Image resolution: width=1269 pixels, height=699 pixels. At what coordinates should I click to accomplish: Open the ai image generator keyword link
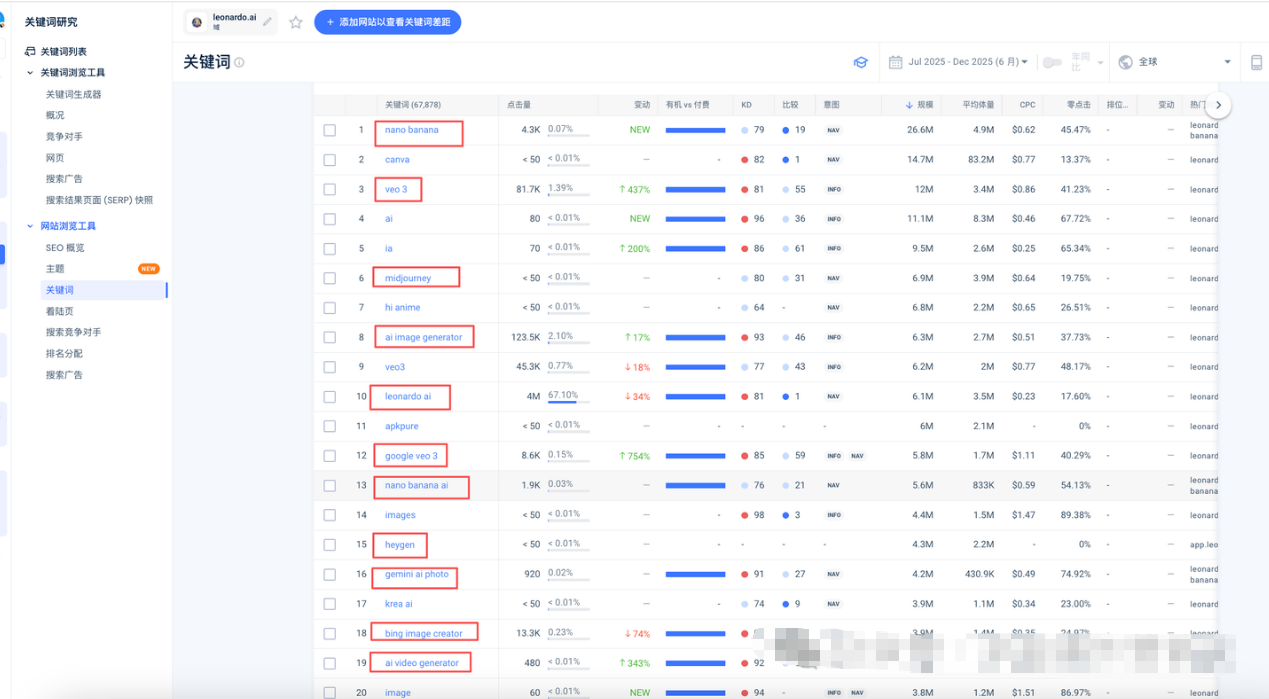tap(424, 337)
